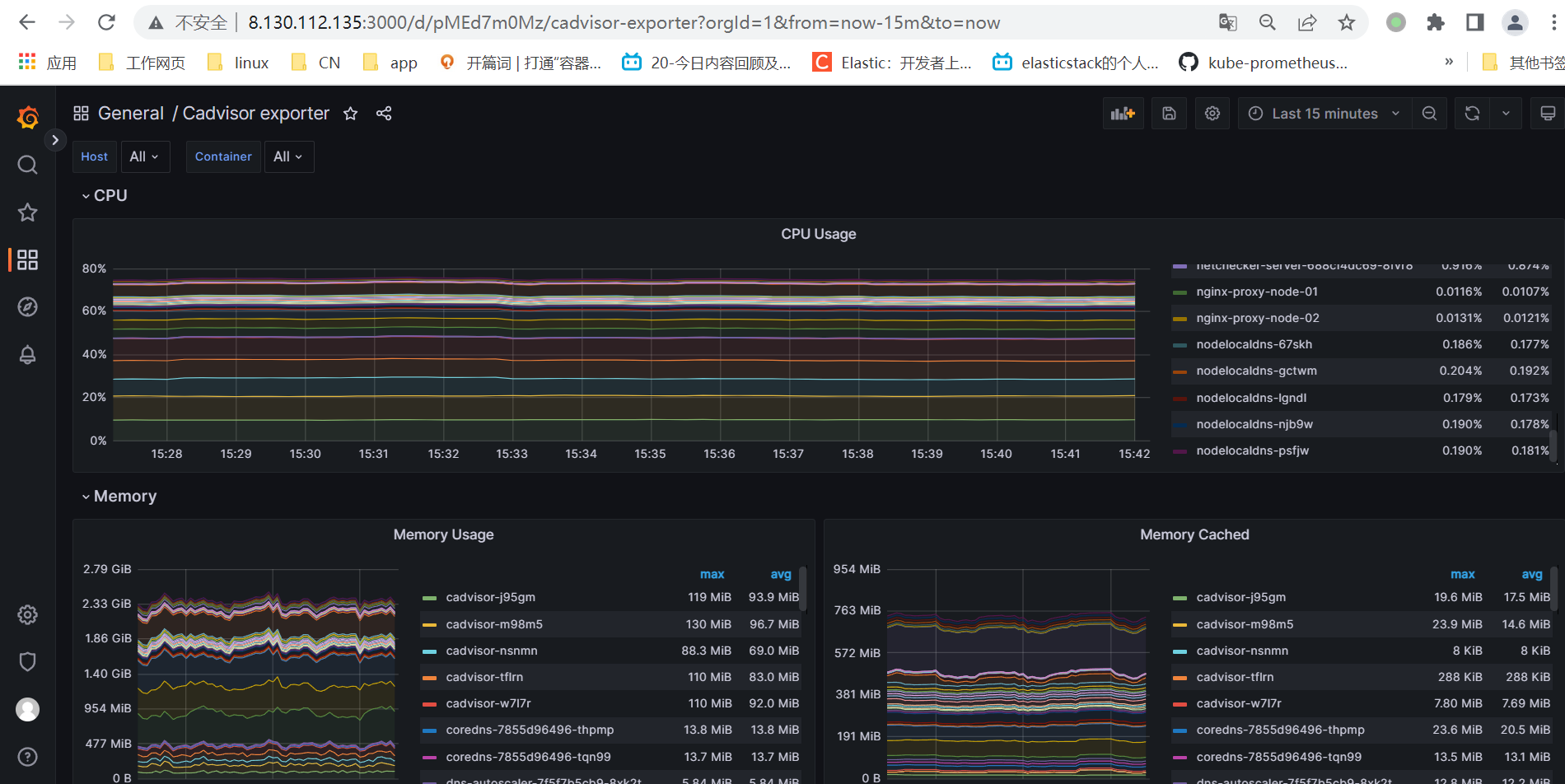Share the Cadvisor exporter dashboard
This screenshot has height=784, width=1565.
click(384, 114)
